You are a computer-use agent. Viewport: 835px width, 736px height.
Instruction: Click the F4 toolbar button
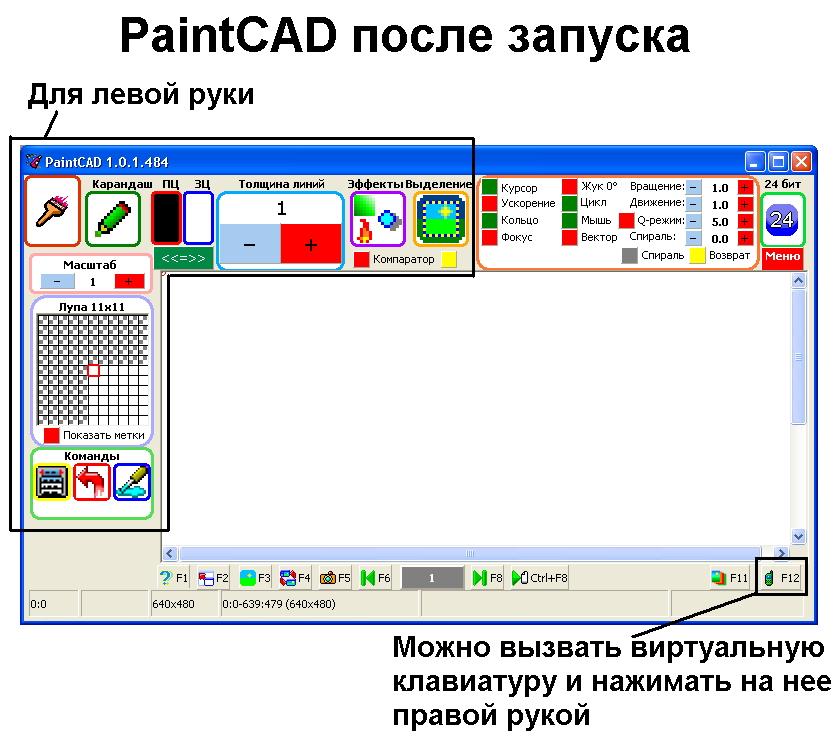click(x=295, y=578)
